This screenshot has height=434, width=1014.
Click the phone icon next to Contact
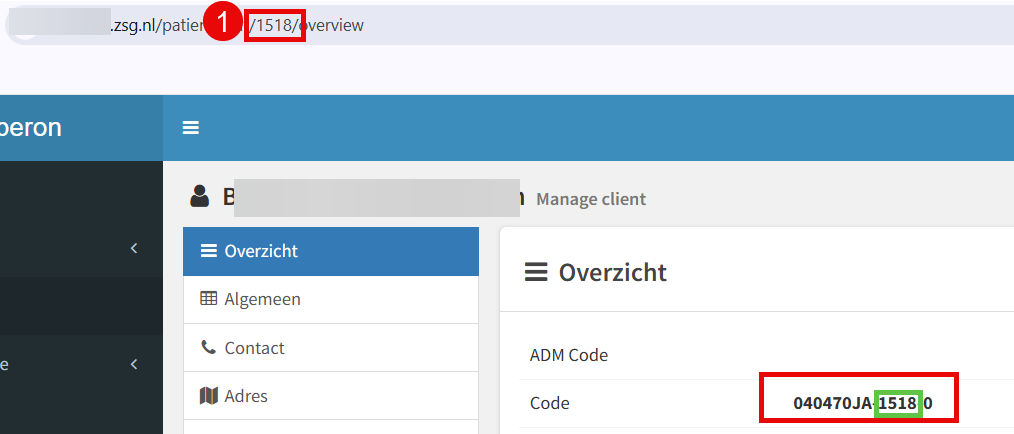tap(208, 347)
